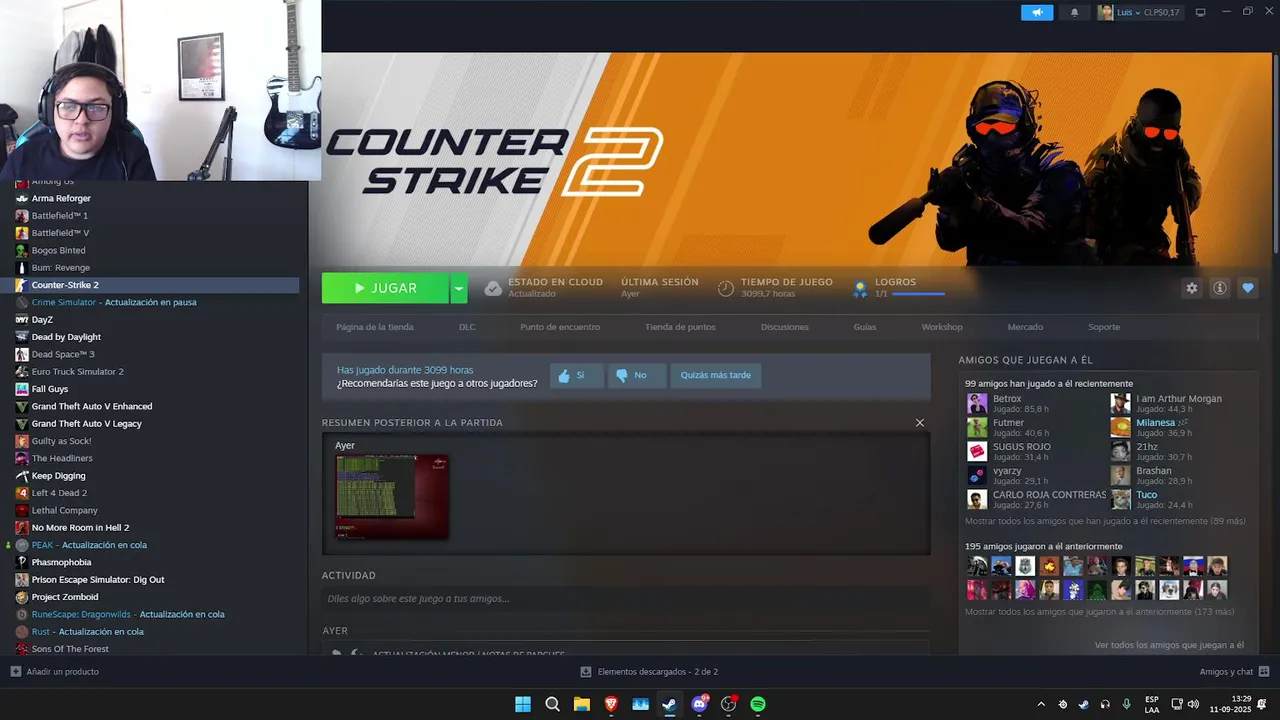Switch to Big Picture mode monitor icon
The height and width of the screenshot is (720, 1280).
(1200, 12)
